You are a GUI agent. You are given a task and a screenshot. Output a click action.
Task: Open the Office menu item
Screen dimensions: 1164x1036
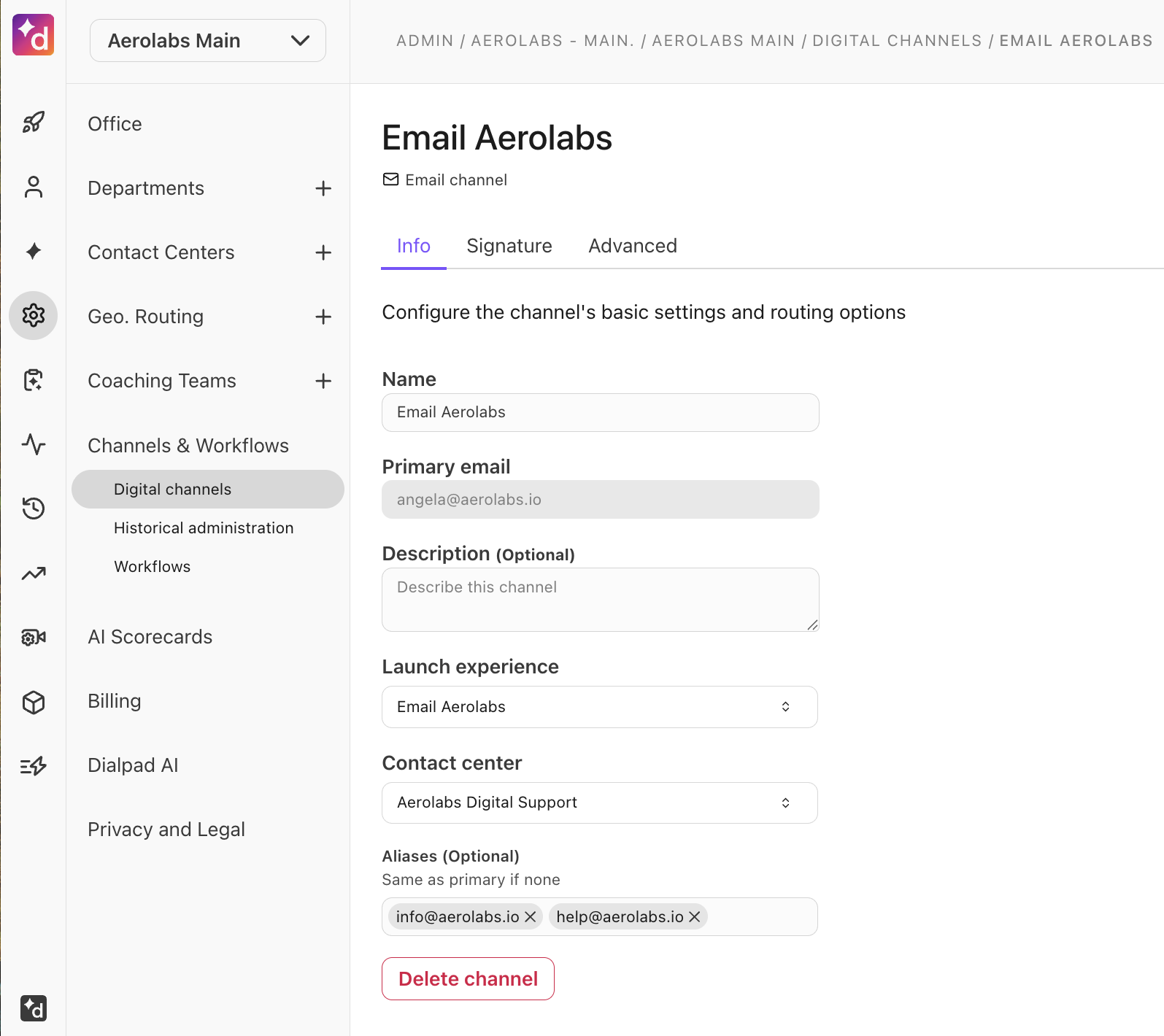[x=115, y=124]
